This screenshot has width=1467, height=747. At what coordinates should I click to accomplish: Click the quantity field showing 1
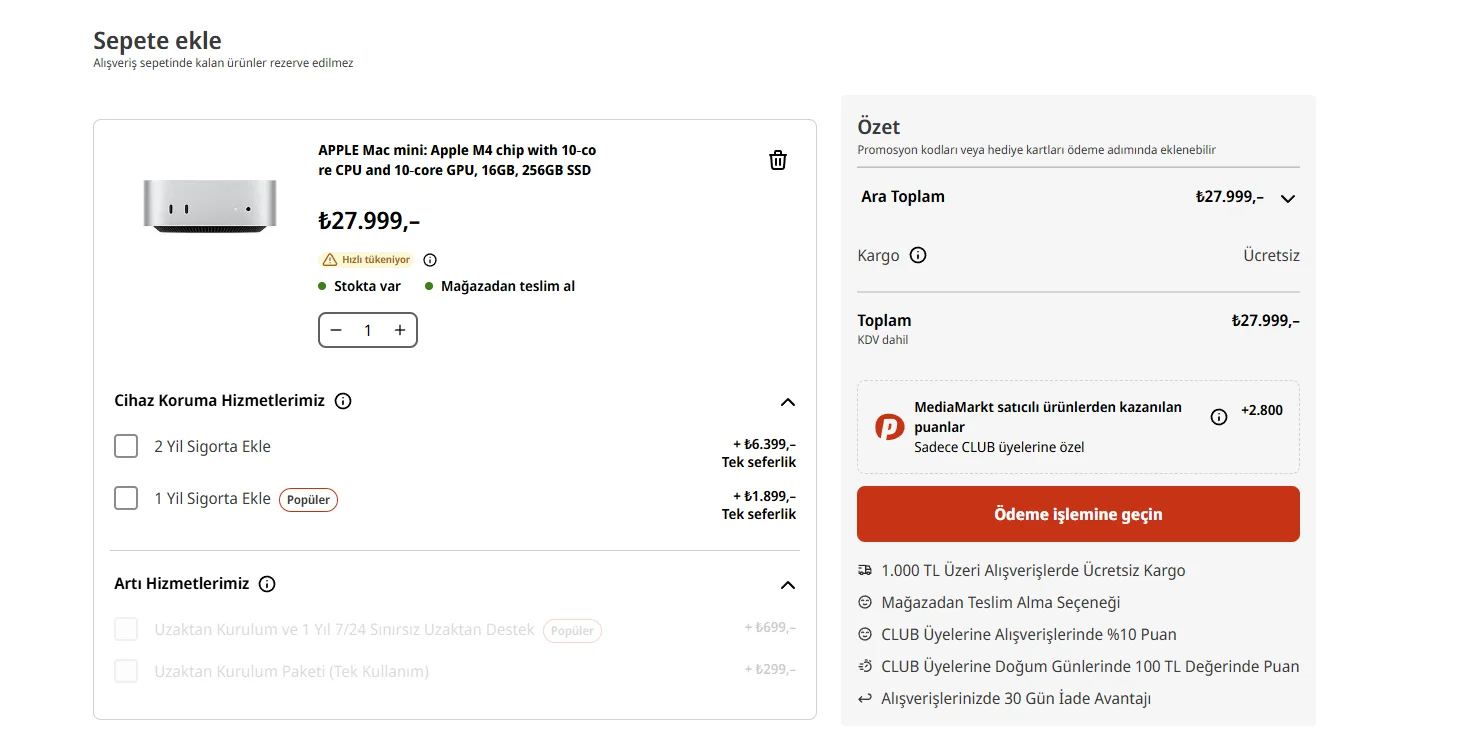(x=368, y=330)
